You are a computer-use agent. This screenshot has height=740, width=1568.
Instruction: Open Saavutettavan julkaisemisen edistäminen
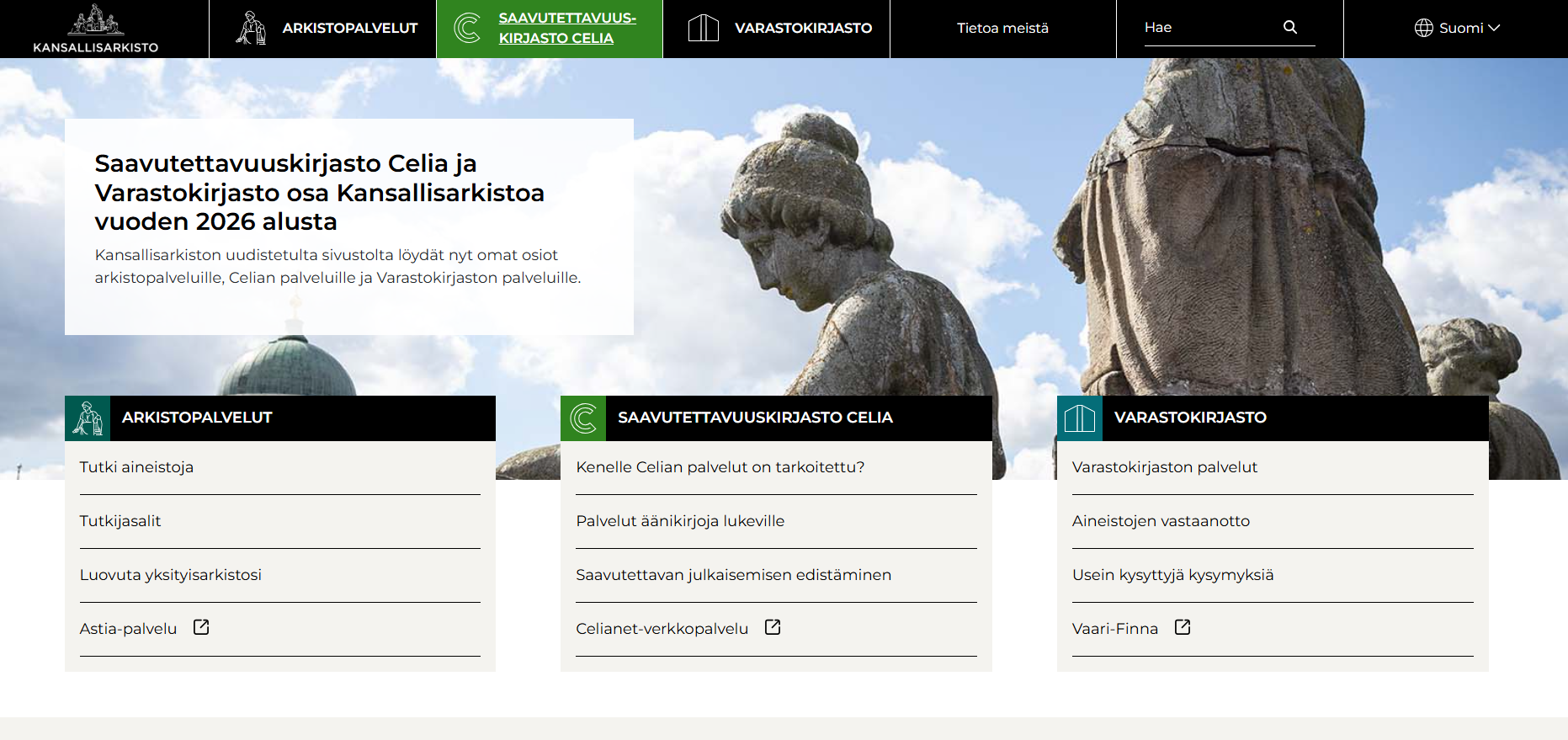coord(734,575)
